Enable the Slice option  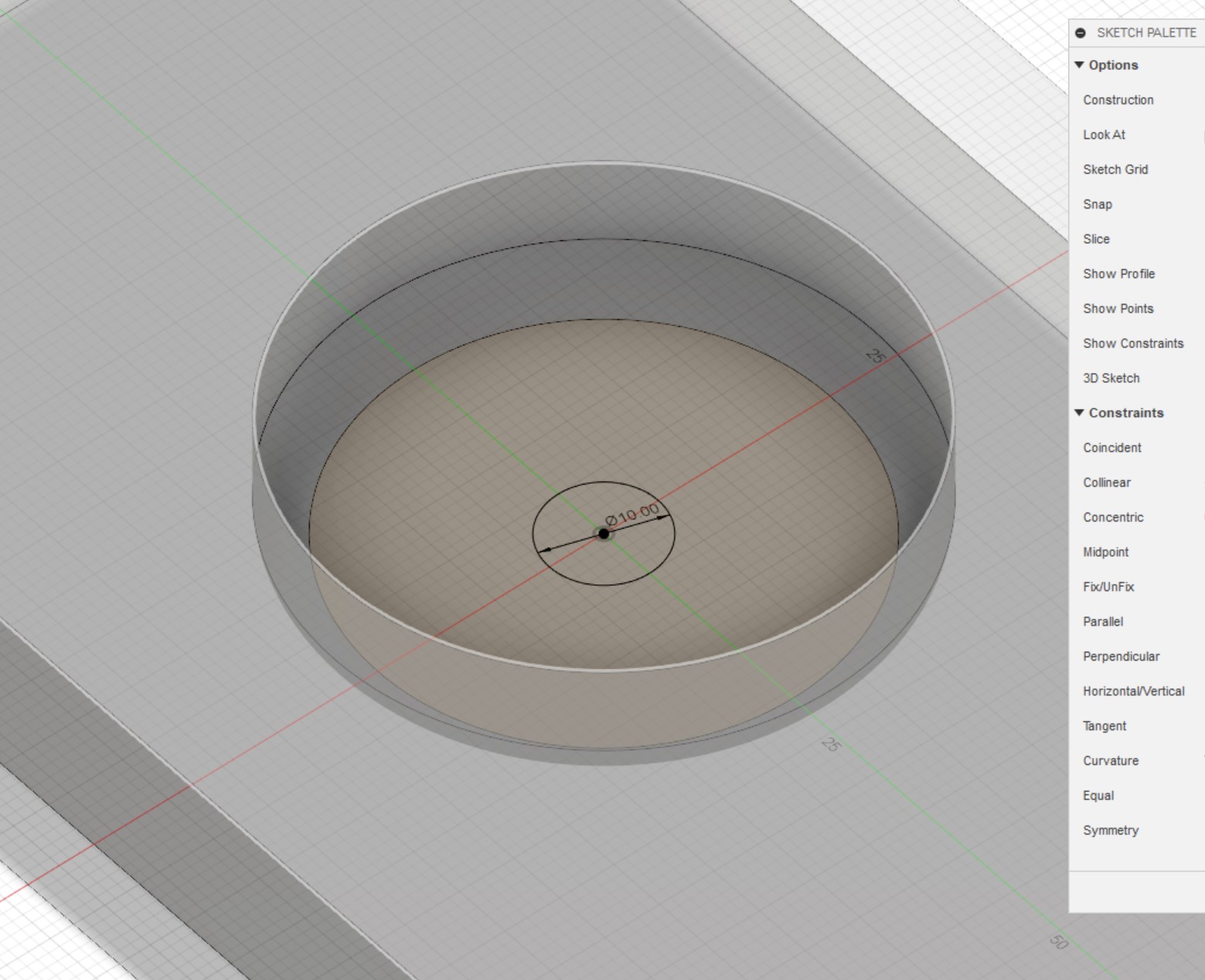point(1096,239)
